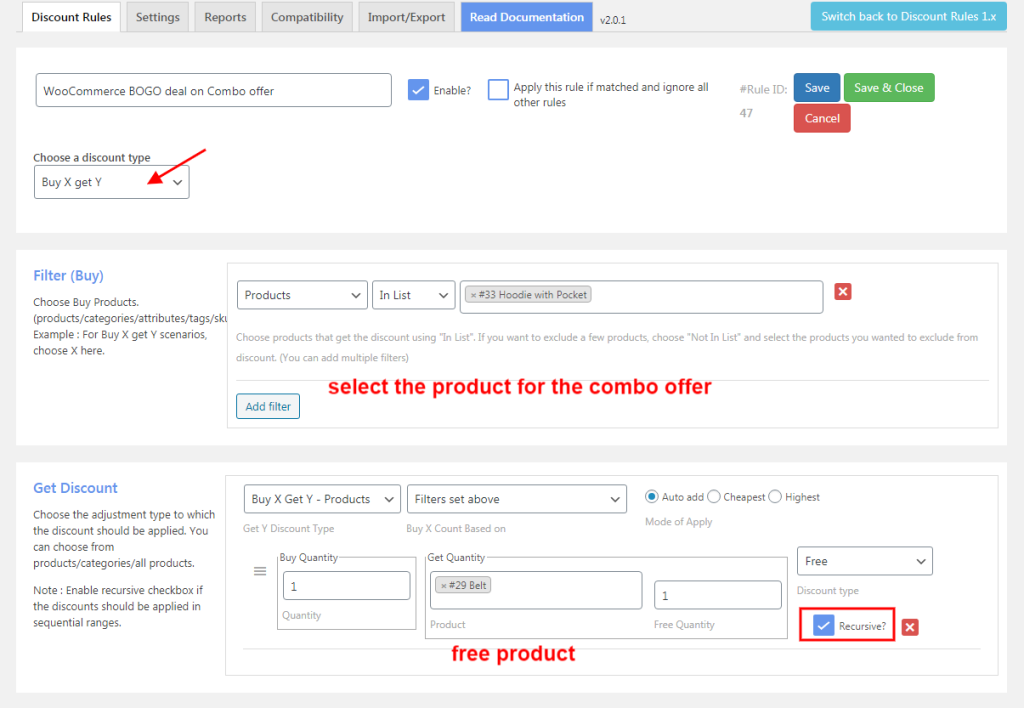The width and height of the screenshot is (1024, 708).
Task: Switch to the Settings tab
Action: click(x=157, y=16)
